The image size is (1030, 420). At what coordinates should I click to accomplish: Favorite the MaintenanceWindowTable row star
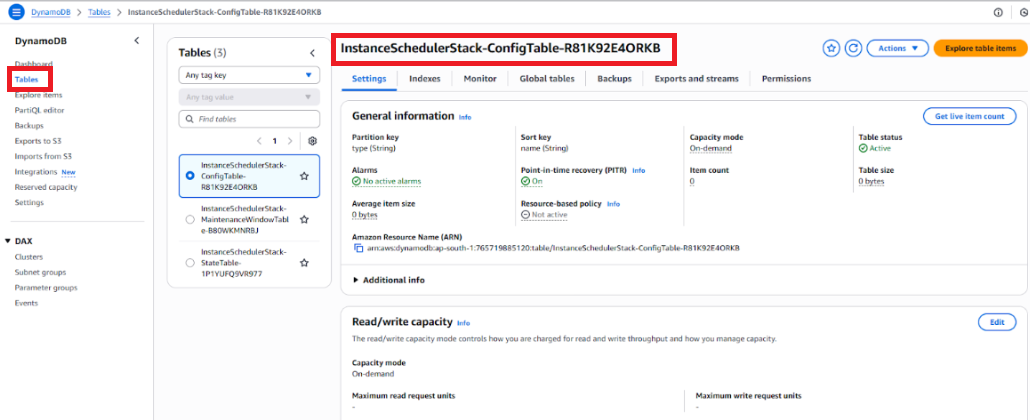304,220
